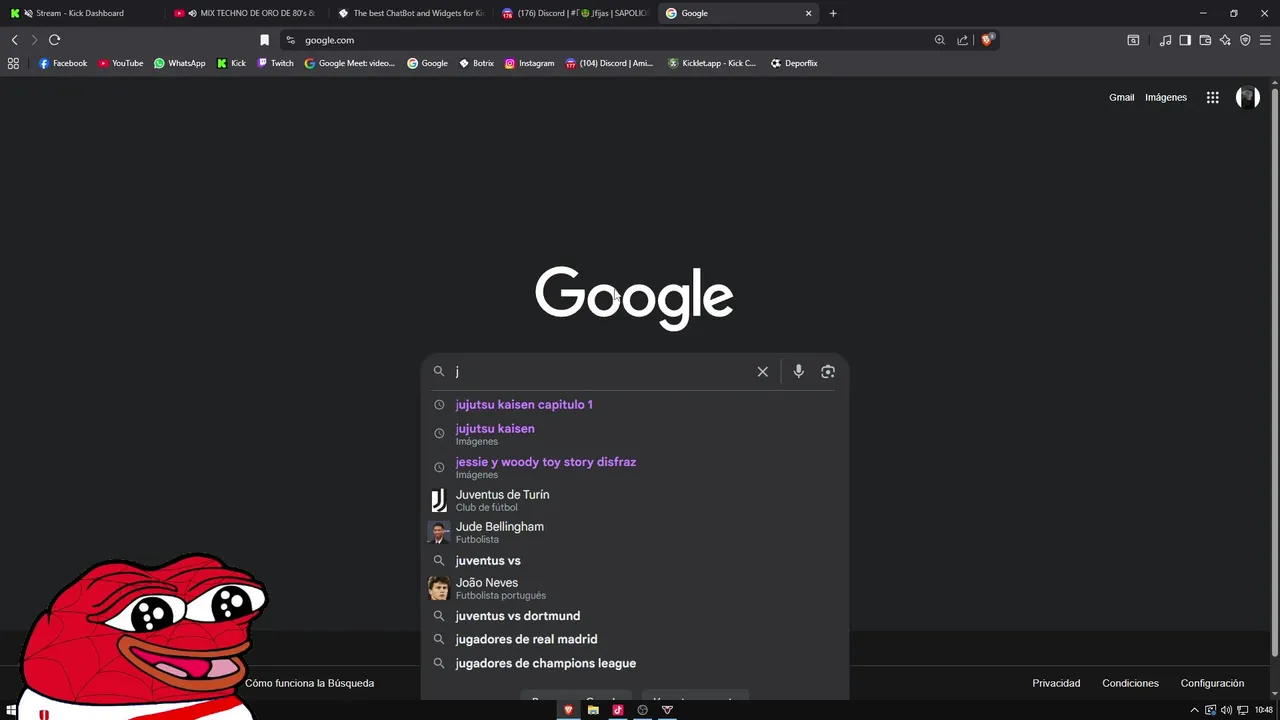The height and width of the screenshot is (720, 1280).
Task: Search by image with Google Lens icon
Action: coord(828,371)
